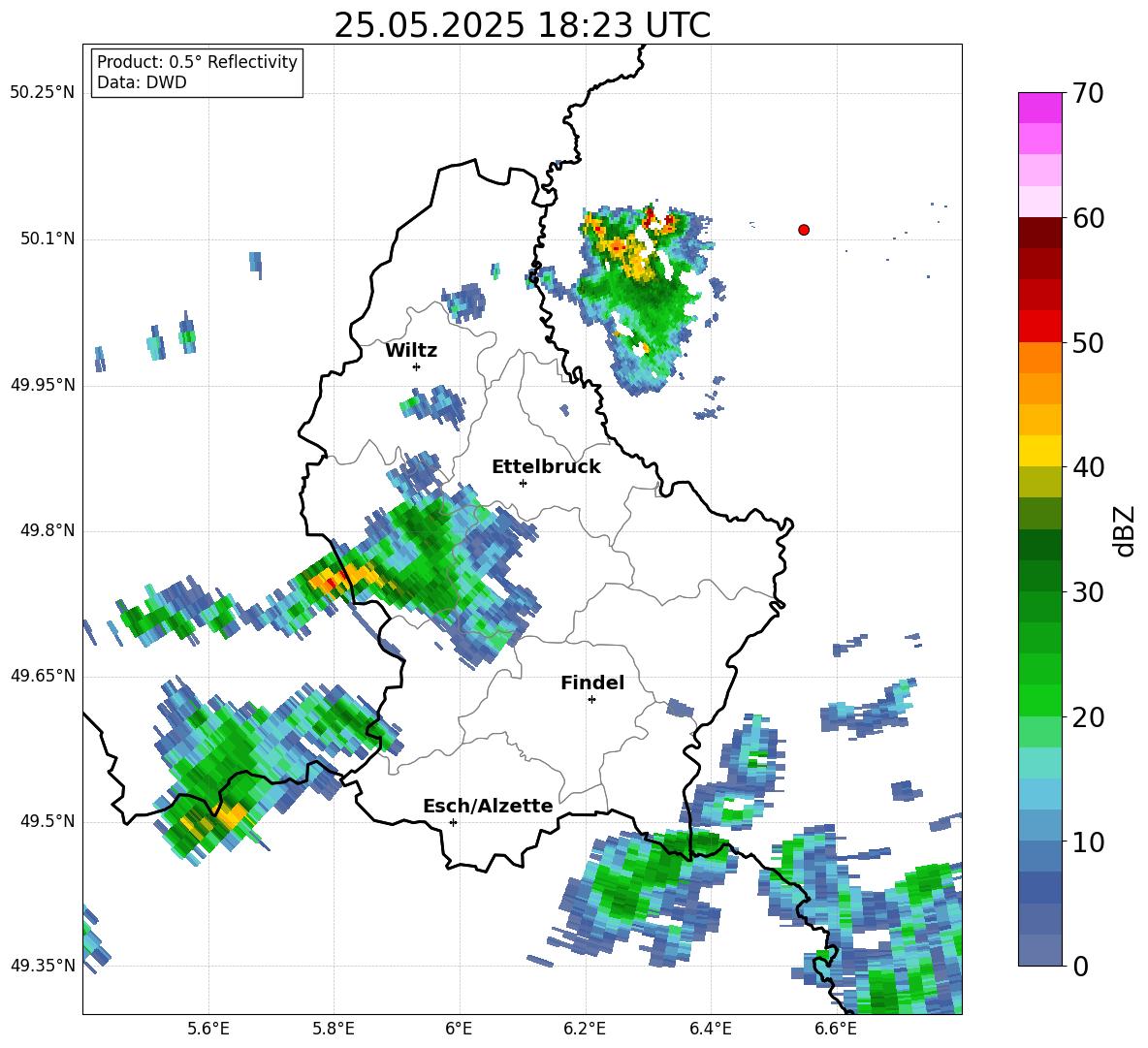Click the Esch/Alzette station cross marker
Viewport: 1148px width, 1048px height.
click(x=453, y=822)
